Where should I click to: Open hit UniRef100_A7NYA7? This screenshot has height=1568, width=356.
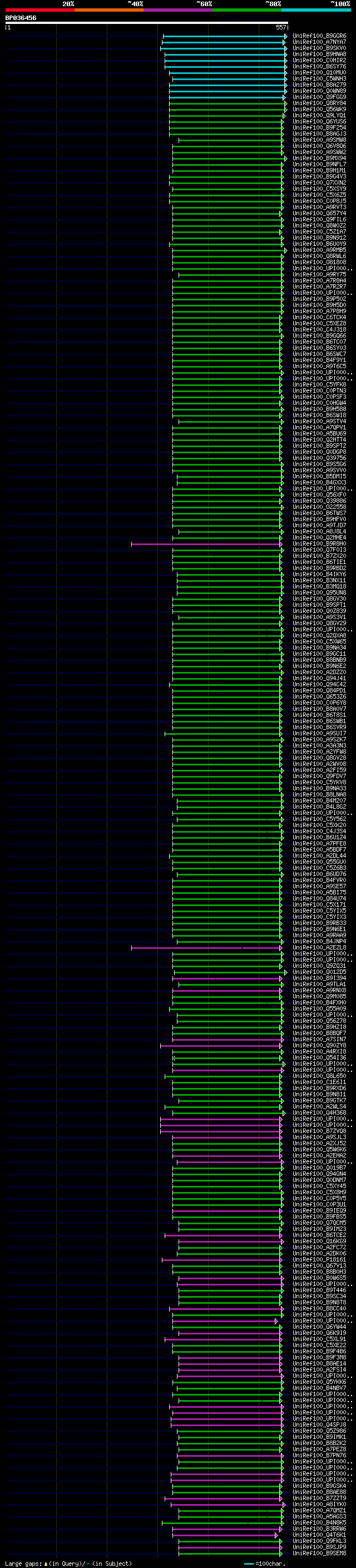click(319, 42)
